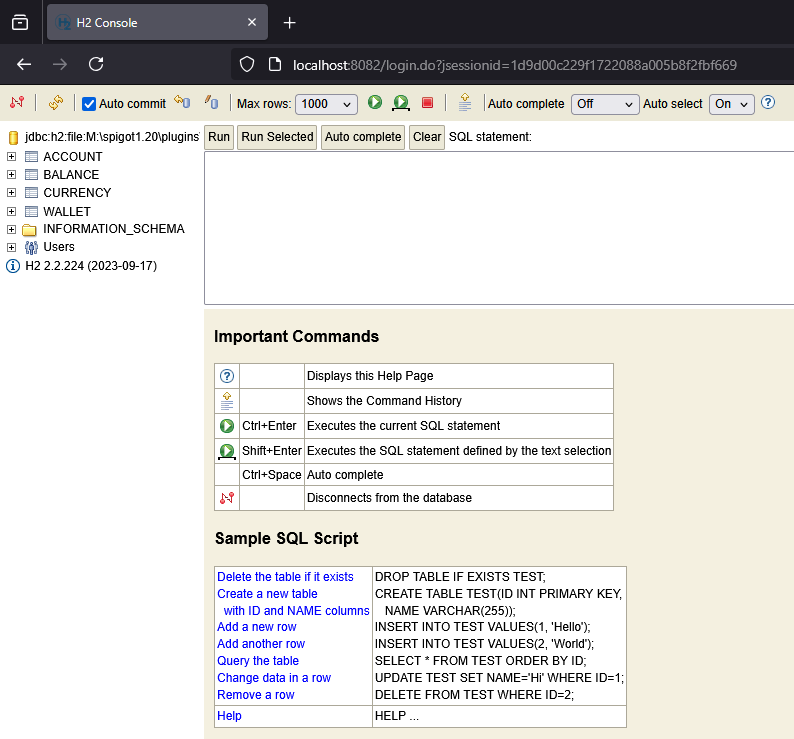Click the 'Create a new table' sample link
The width and height of the screenshot is (794, 739).
click(267, 594)
